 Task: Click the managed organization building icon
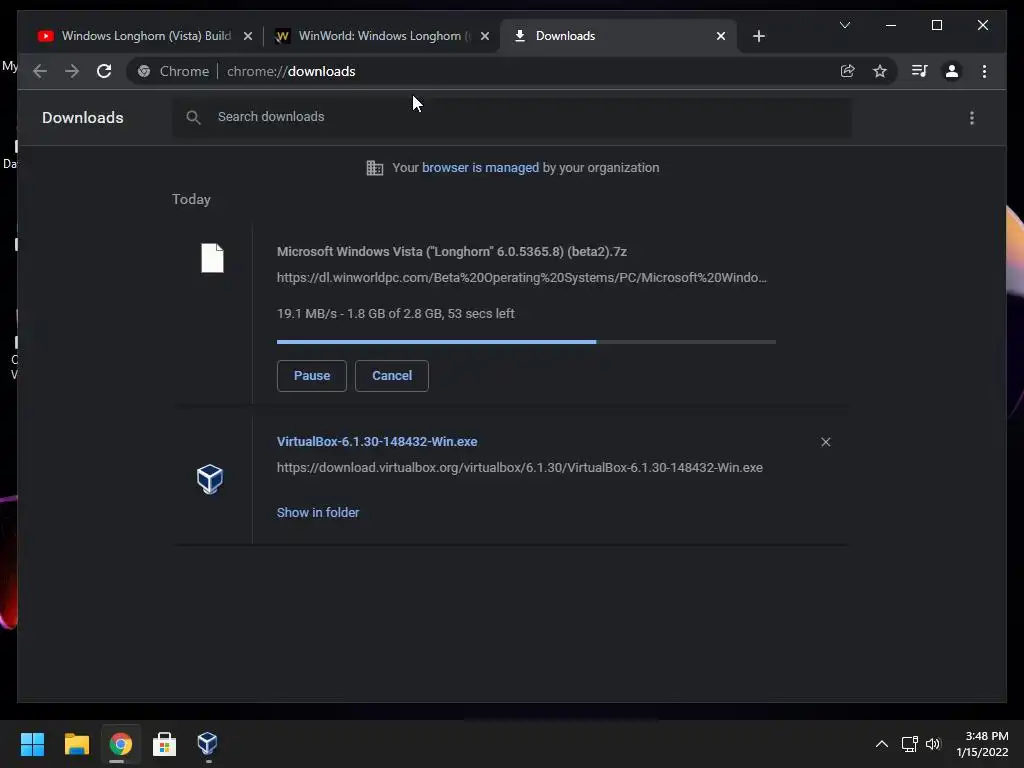375,168
